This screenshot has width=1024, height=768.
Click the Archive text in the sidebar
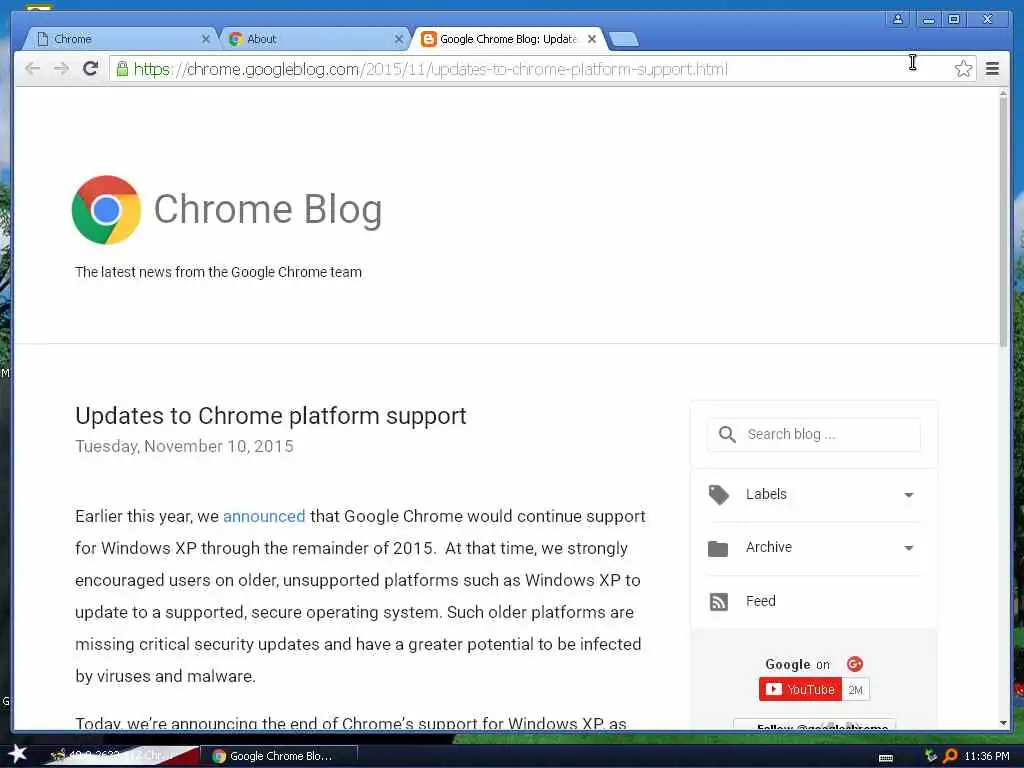tap(769, 547)
